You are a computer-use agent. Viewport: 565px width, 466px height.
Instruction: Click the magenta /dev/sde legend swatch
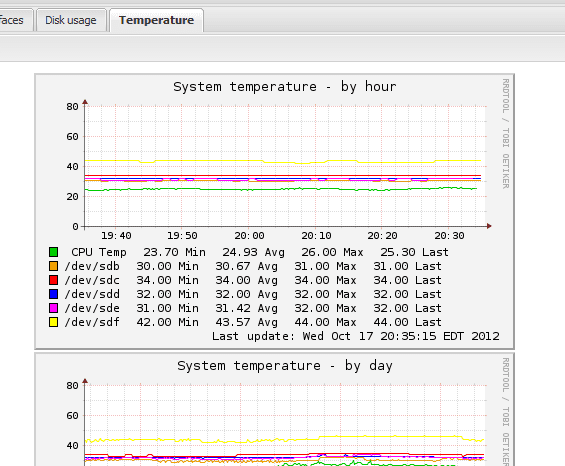point(53,308)
